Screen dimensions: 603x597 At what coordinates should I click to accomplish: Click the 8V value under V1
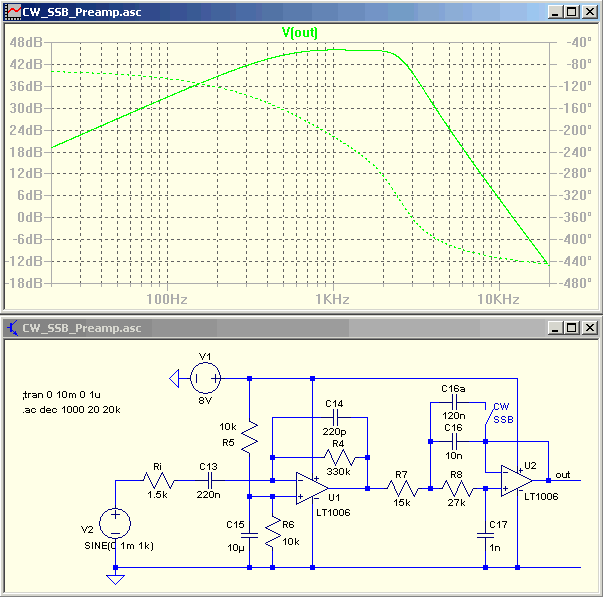tap(205, 401)
